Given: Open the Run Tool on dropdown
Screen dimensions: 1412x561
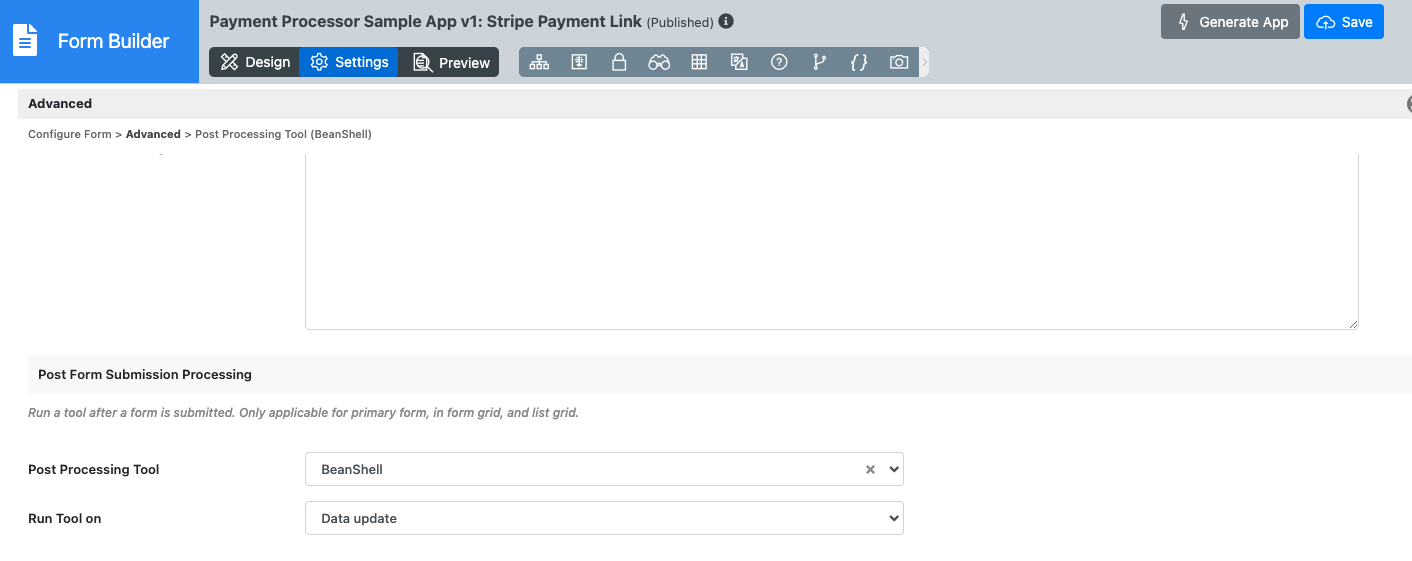Looking at the screenshot, I should click(604, 518).
